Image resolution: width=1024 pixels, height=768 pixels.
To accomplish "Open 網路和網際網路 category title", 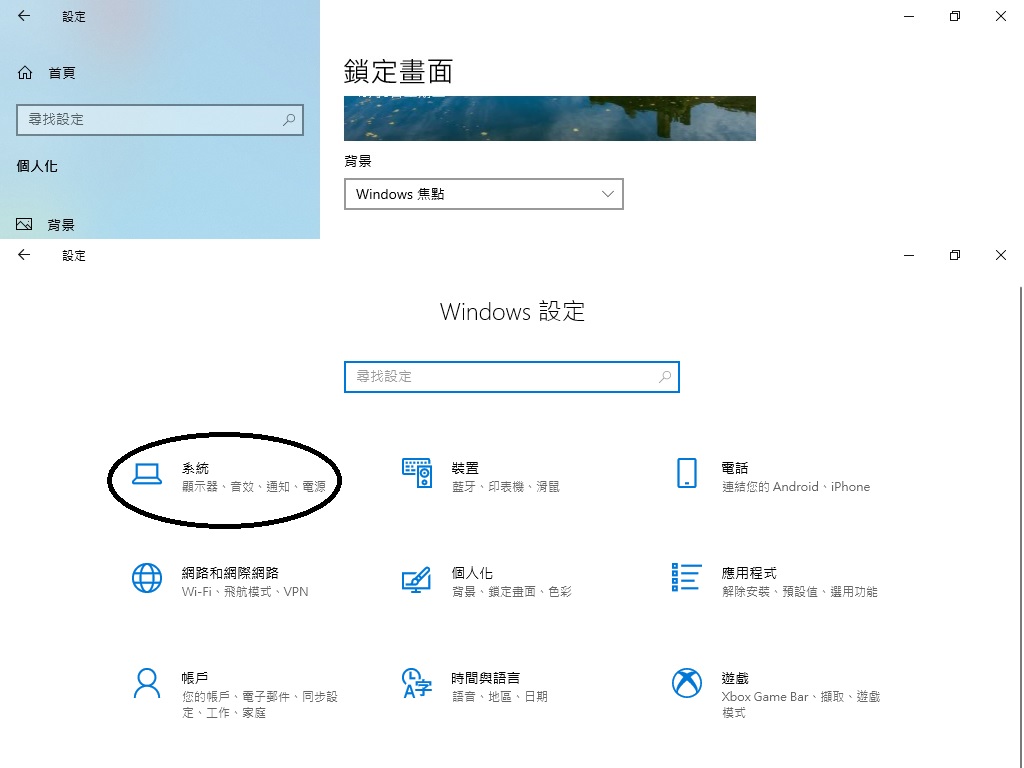I will click(x=230, y=573).
